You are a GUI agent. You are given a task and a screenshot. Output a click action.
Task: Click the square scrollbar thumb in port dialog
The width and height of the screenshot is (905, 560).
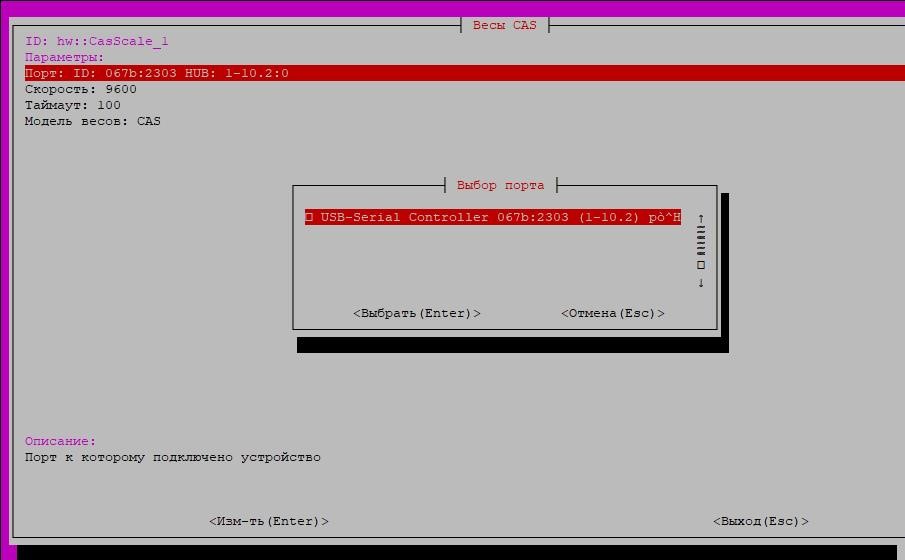701,265
